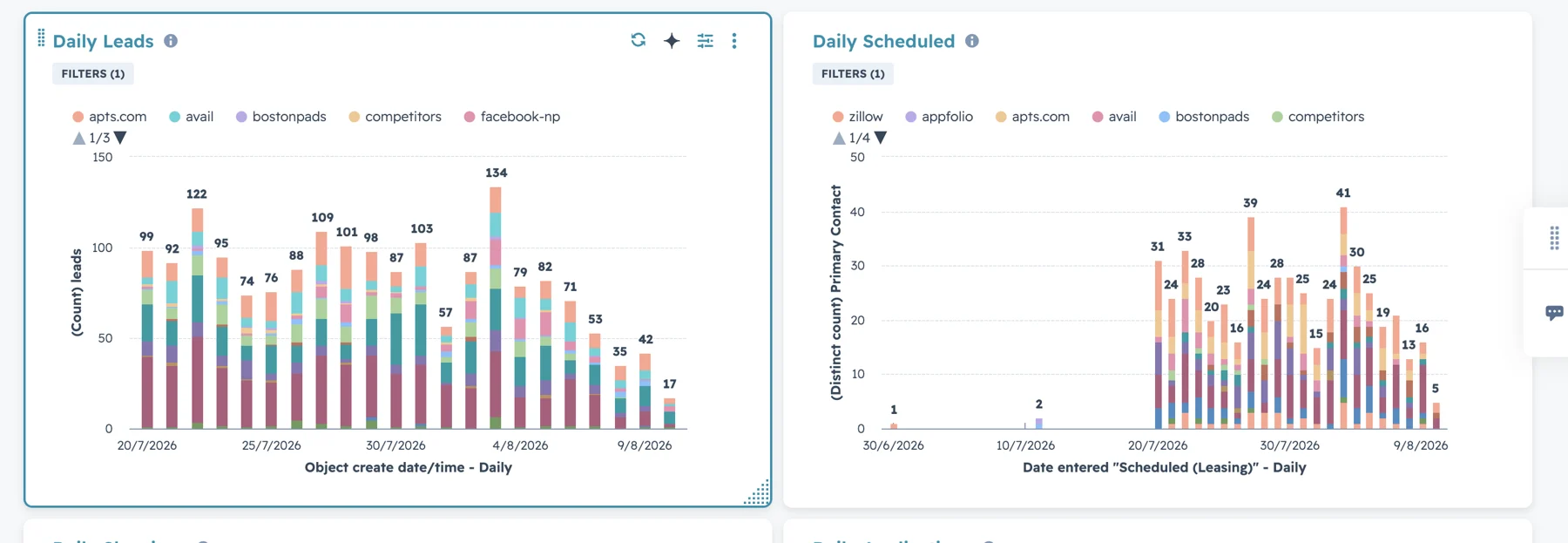
Task: Select the bar labeled 39 in Daily Scheduled
Action: pyautogui.click(x=1251, y=323)
